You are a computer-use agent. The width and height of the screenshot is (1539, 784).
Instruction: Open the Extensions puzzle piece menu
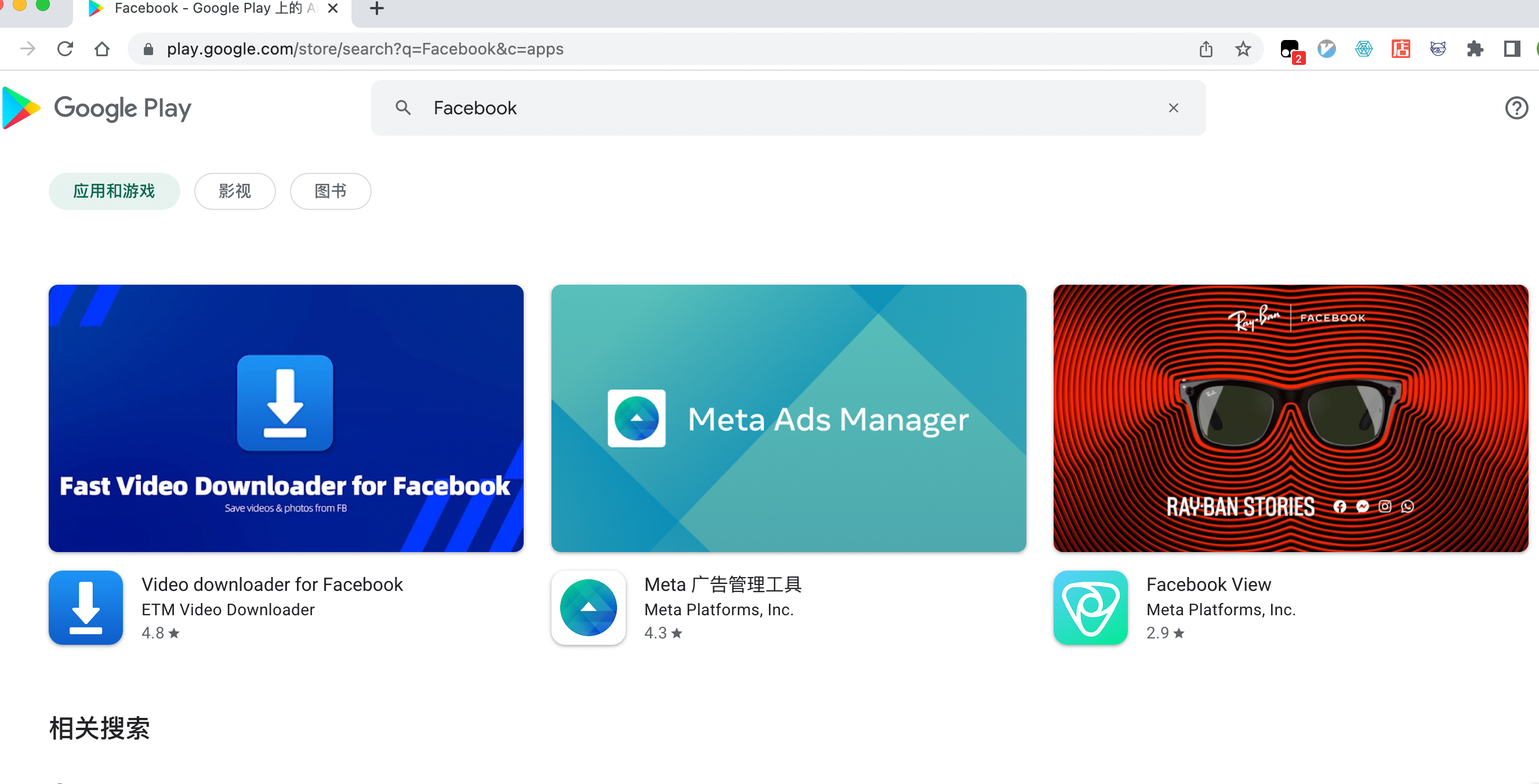tap(1475, 49)
